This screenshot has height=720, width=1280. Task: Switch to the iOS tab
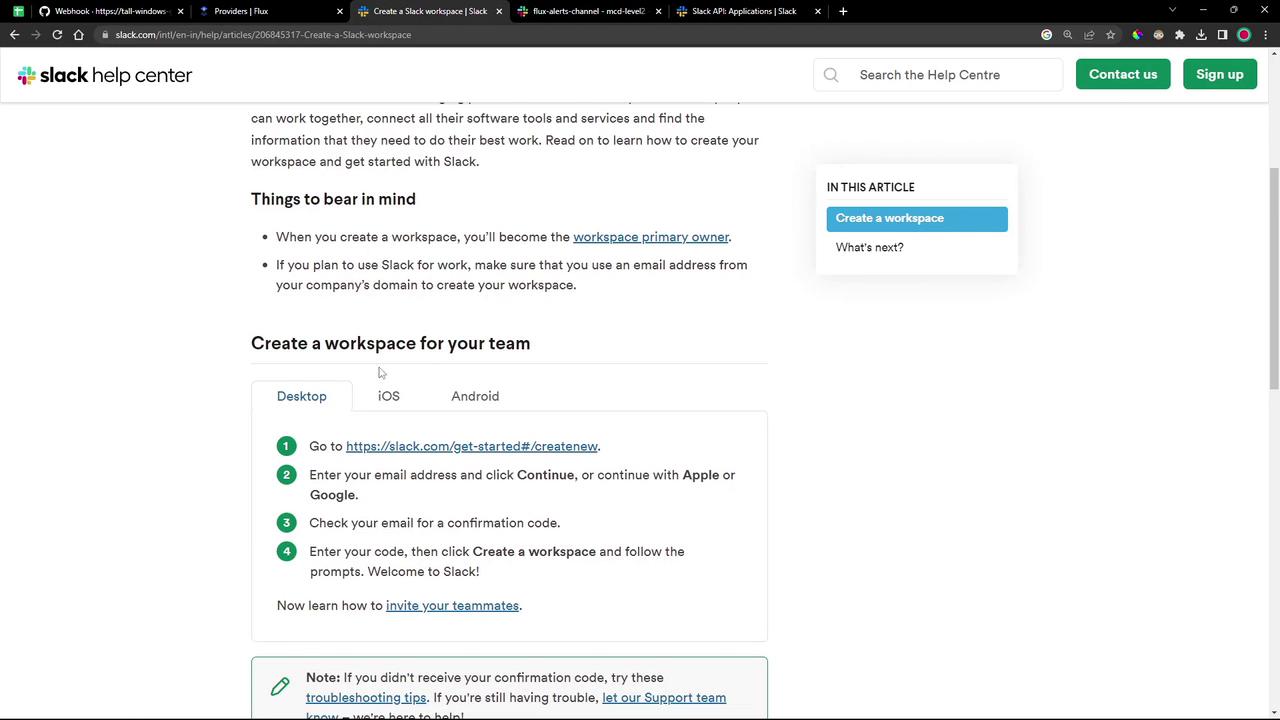pyautogui.click(x=389, y=396)
